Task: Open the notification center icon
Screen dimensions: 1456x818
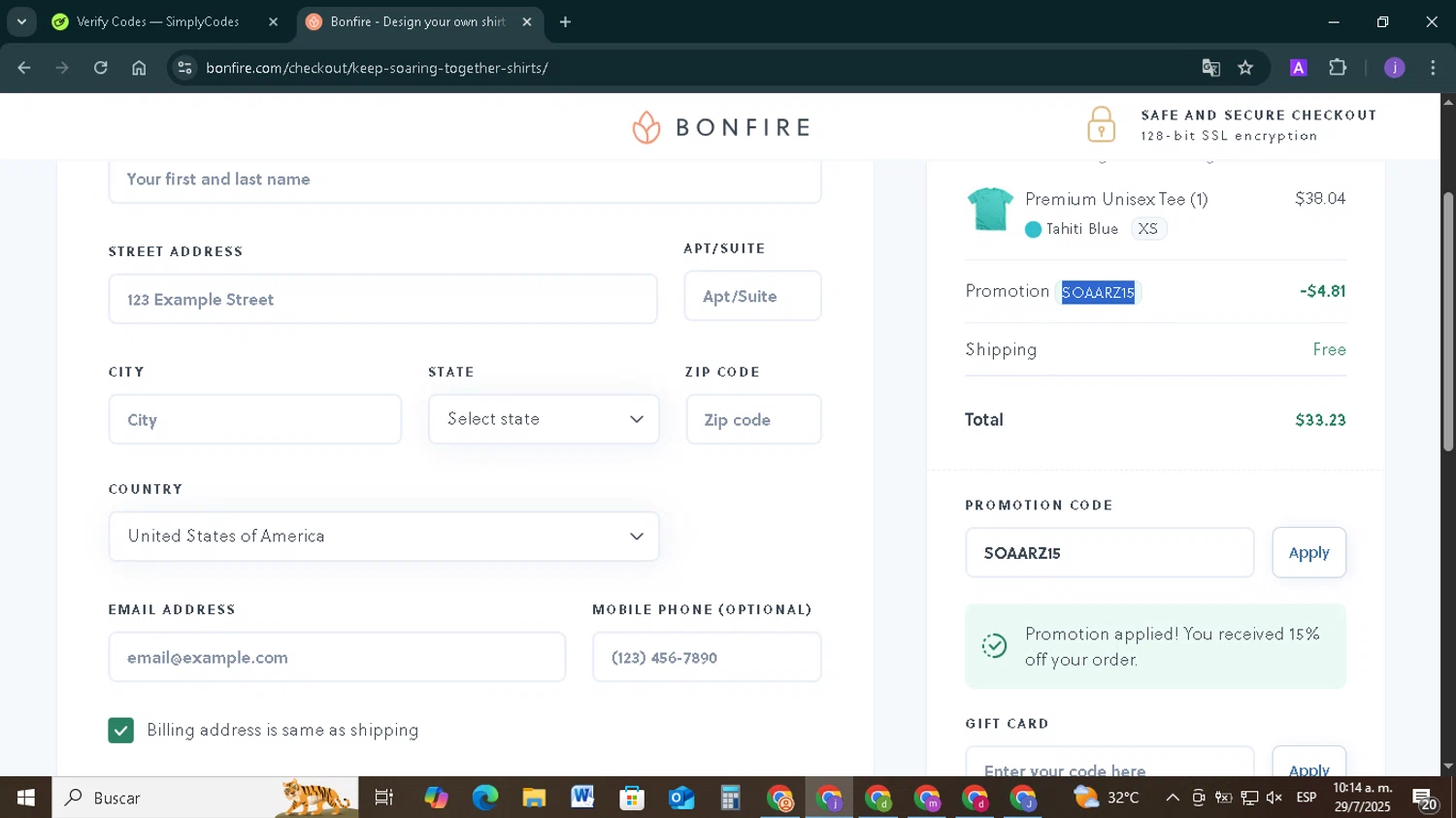Action: pyautogui.click(x=1425, y=800)
